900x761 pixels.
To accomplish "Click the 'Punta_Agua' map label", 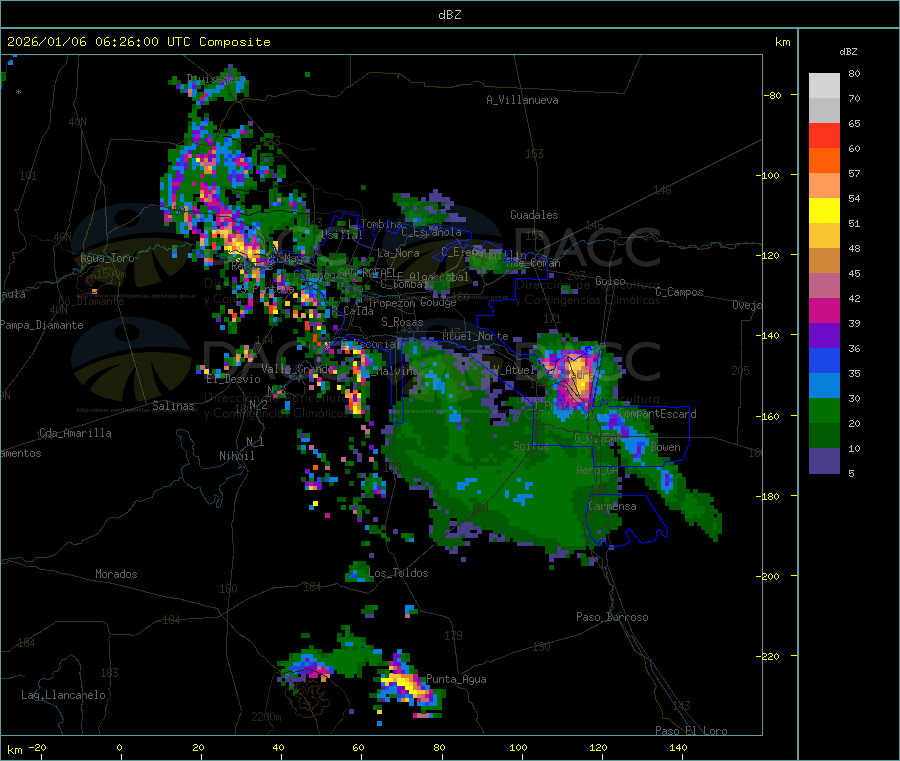I will click(456, 680).
